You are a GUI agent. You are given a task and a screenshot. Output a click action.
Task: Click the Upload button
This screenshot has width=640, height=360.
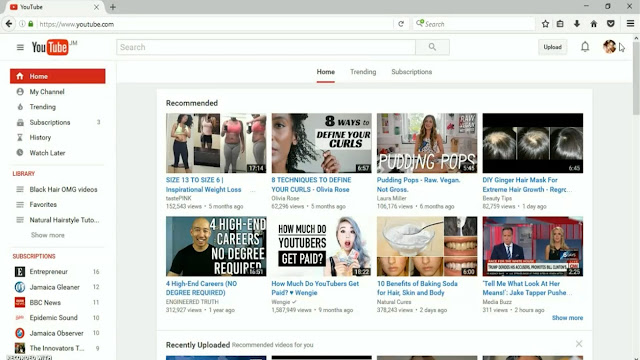(x=552, y=47)
